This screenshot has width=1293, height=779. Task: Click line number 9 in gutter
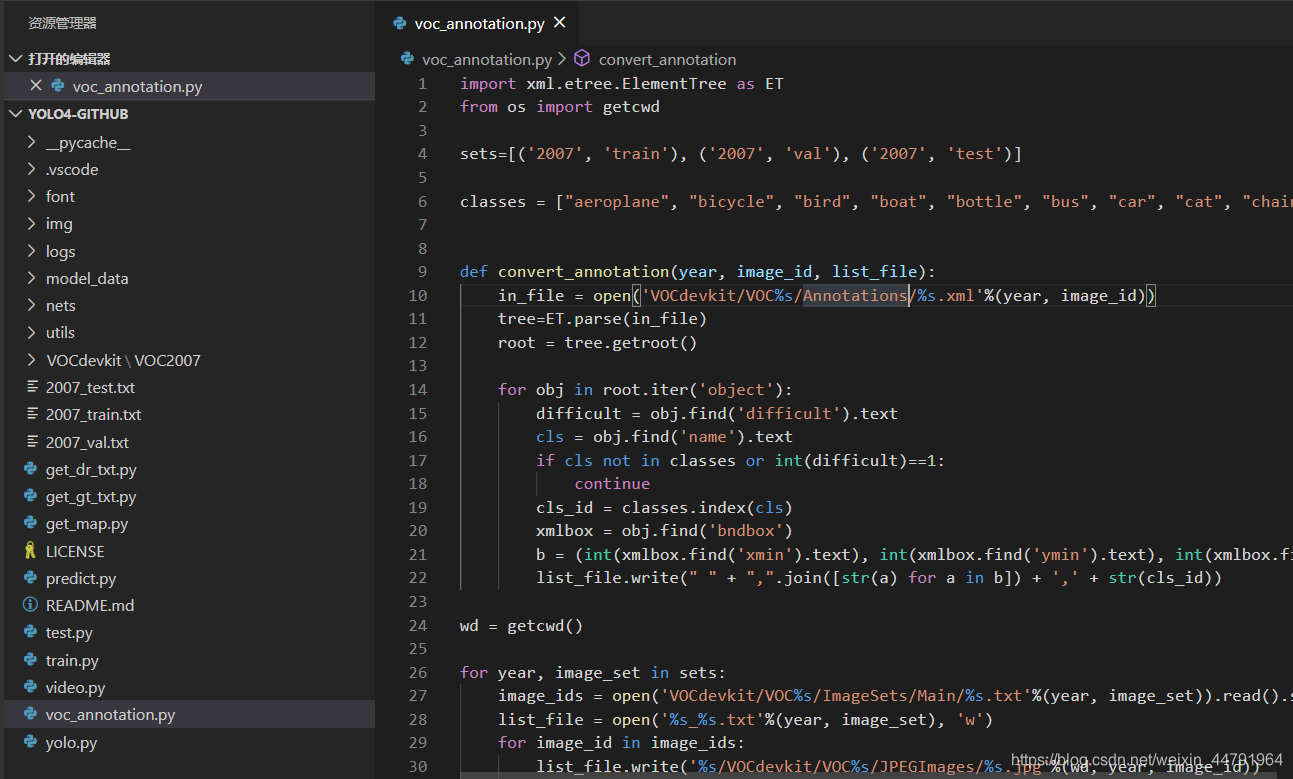pyautogui.click(x=423, y=271)
